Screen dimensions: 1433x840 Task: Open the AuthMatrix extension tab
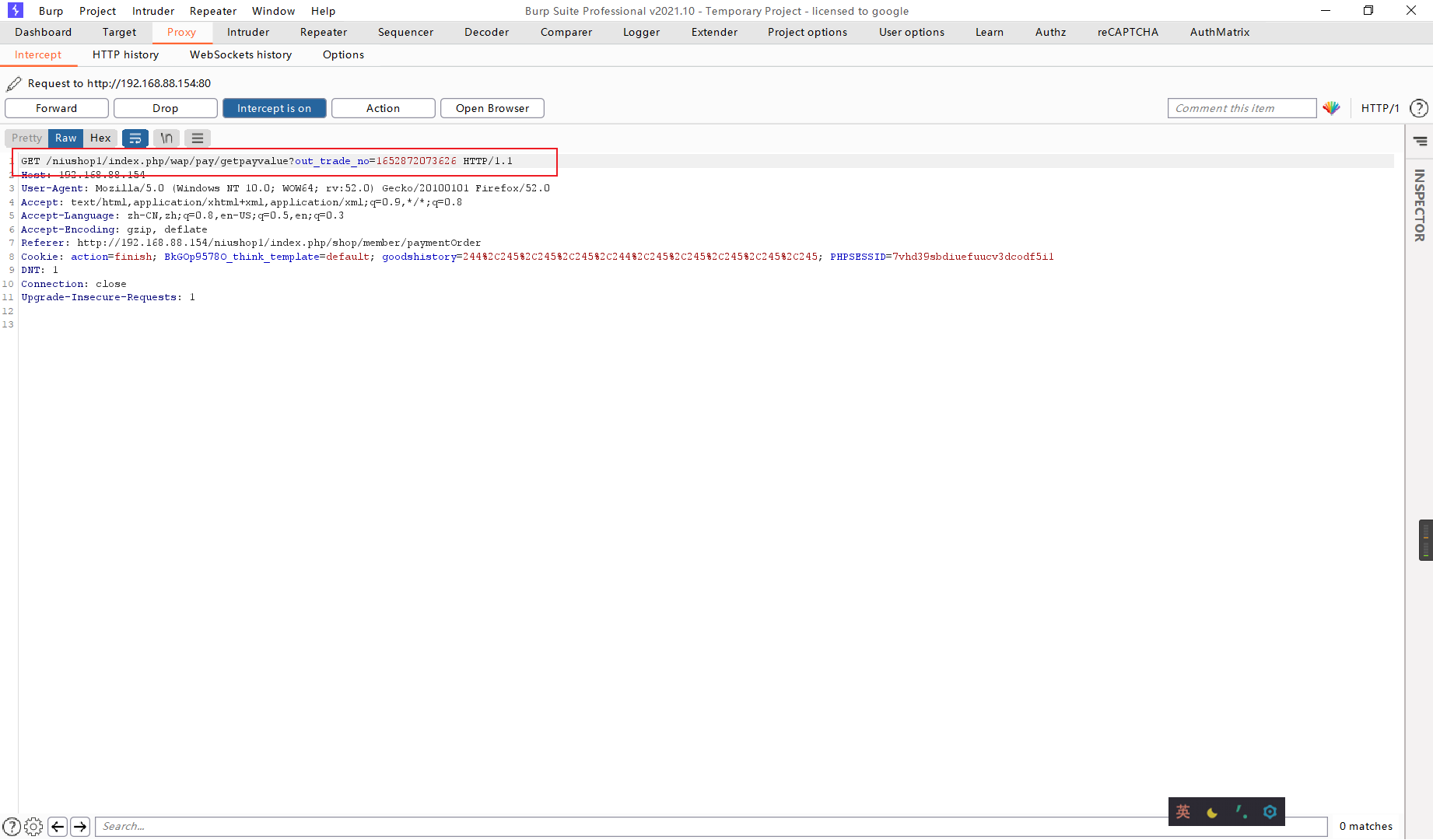click(1220, 32)
